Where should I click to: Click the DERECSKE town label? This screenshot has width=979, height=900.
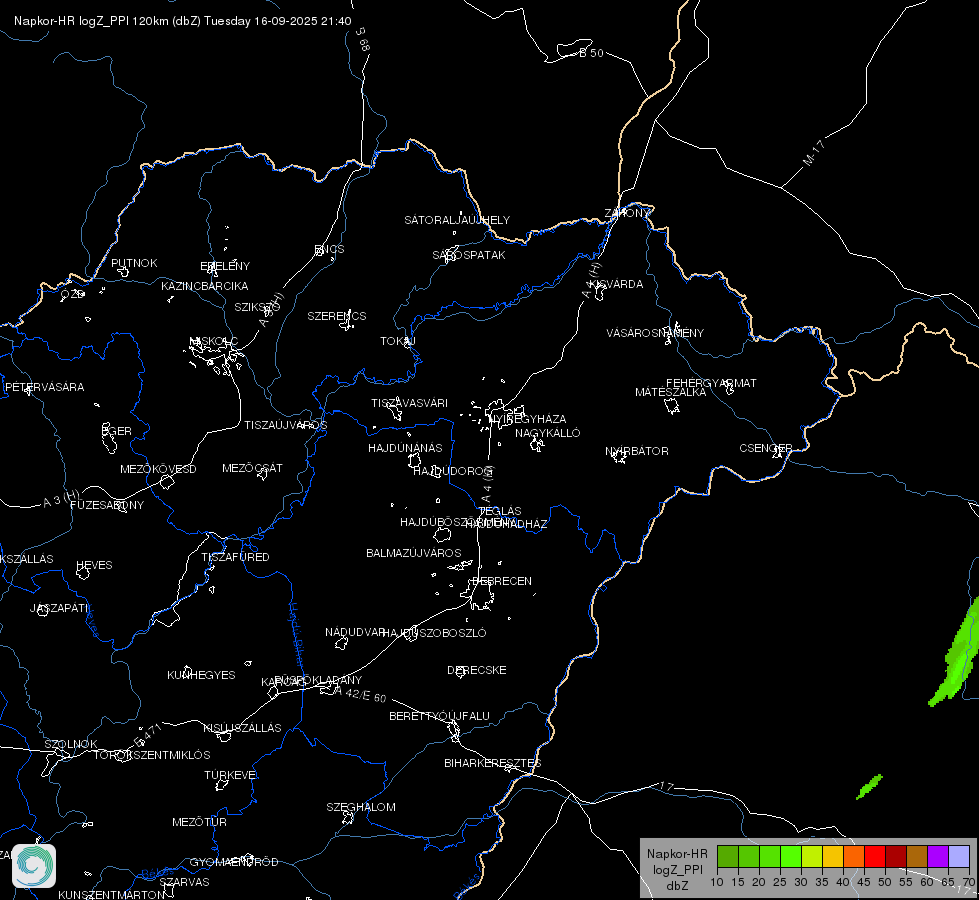click(476, 670)
